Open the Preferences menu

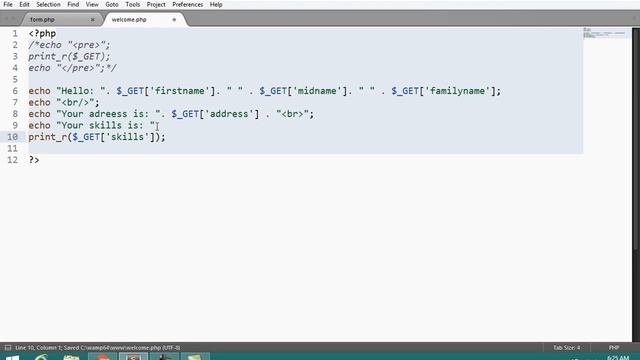point(187,4)
